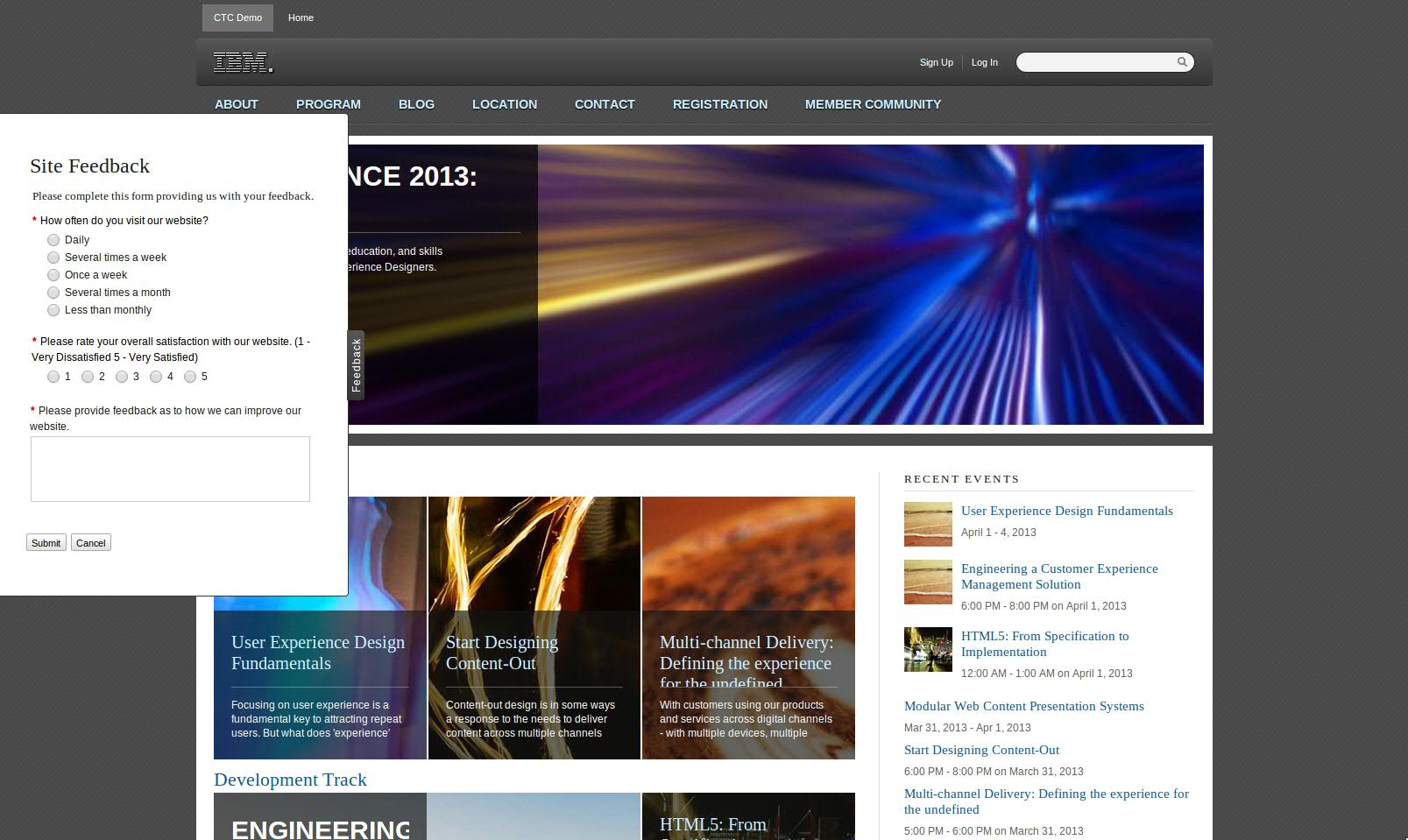Select the Daily visit frequency option
The width and height of the screenshot is (1408, 840).
53,240
